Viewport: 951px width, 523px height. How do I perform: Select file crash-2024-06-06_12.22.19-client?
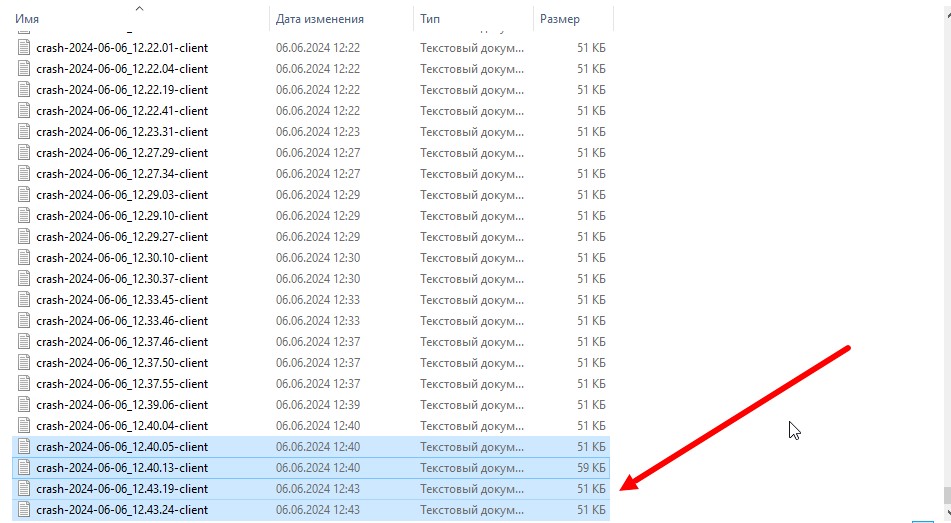coord(122,90)
